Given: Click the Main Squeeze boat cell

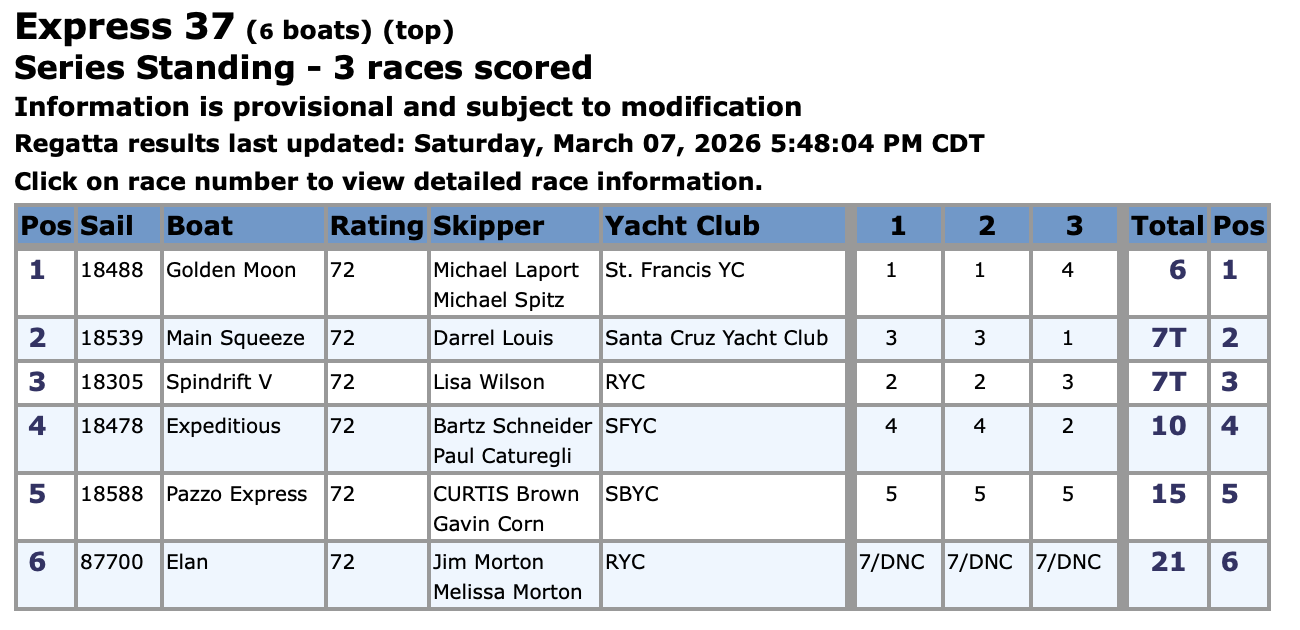Looking at the screenshot, I should click(x=235, y=338).
